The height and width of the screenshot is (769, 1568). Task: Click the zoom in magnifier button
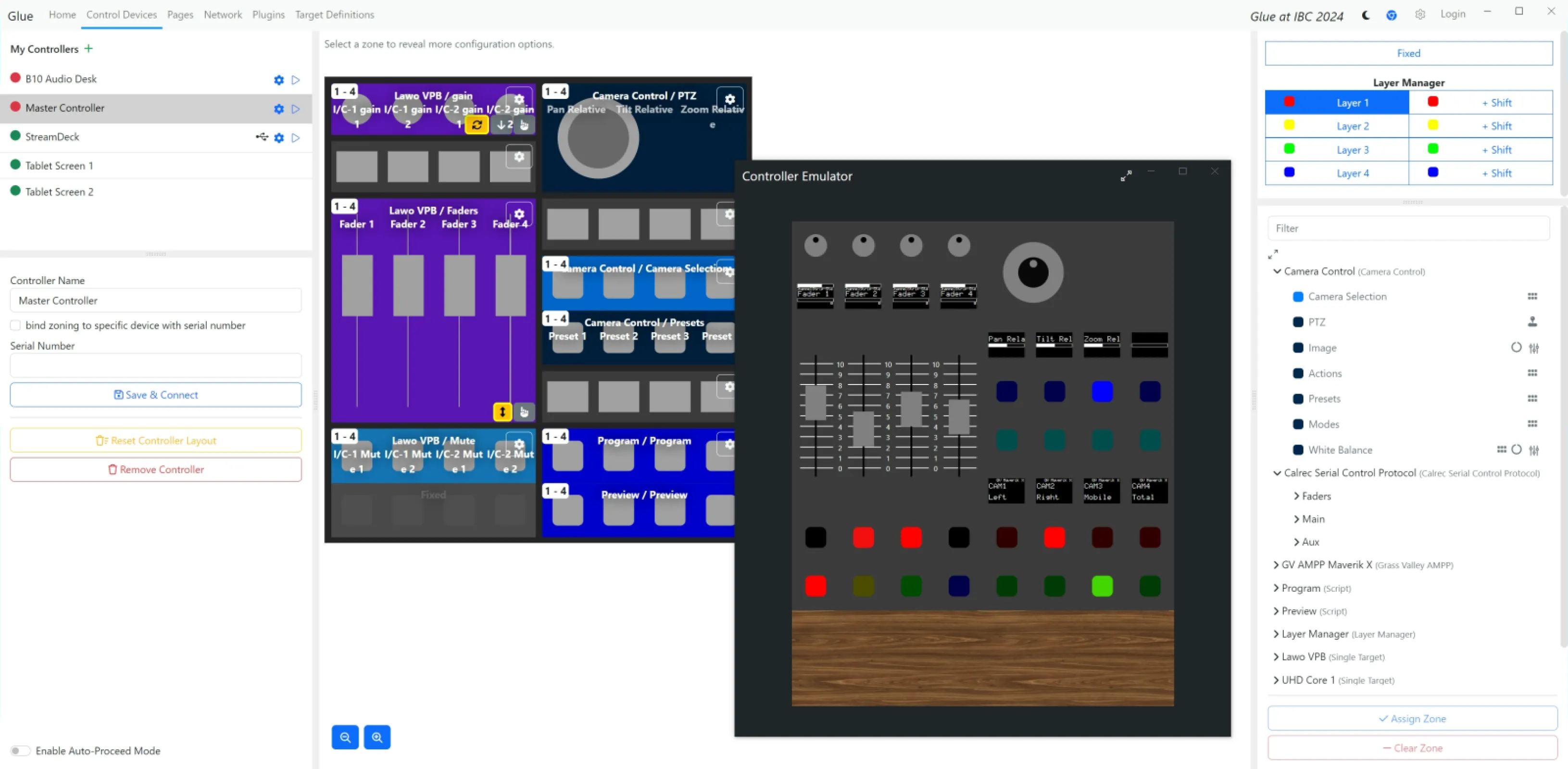pos(377,737)
